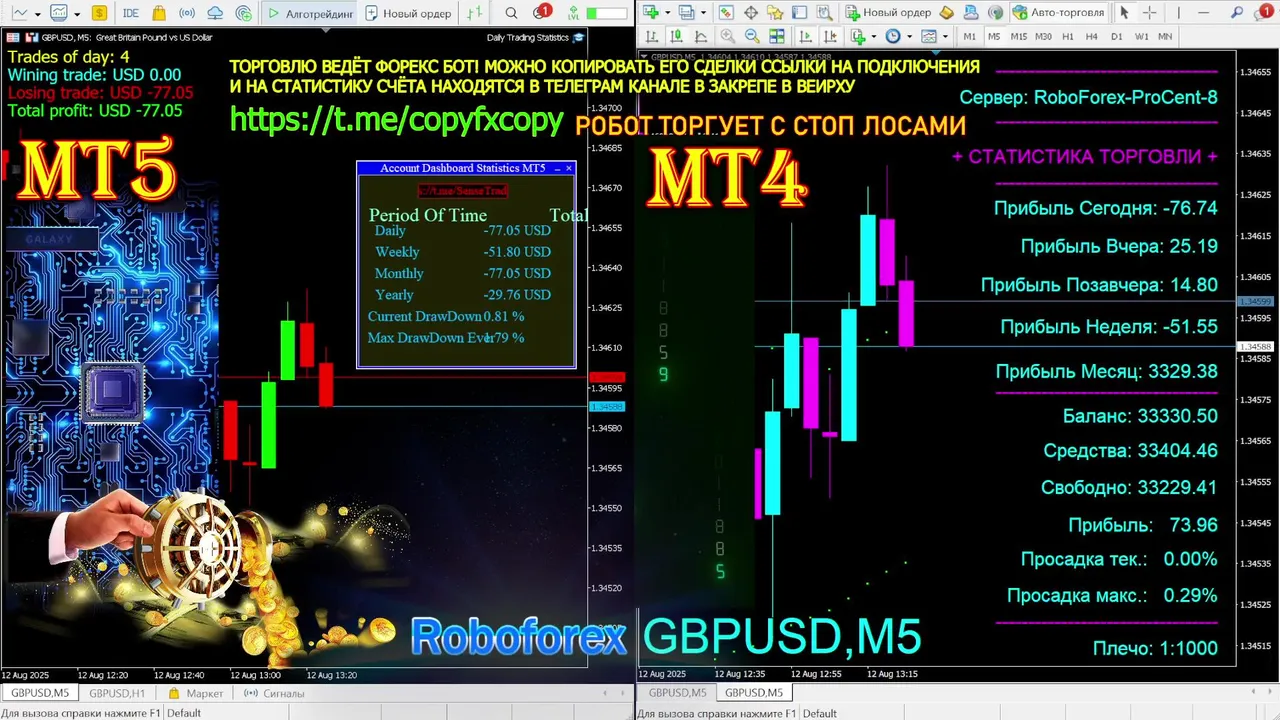Viewport: 1280px width, 720px height.
Task: Open the VPS cloud icon in MT5
Action: coord(215,13)
